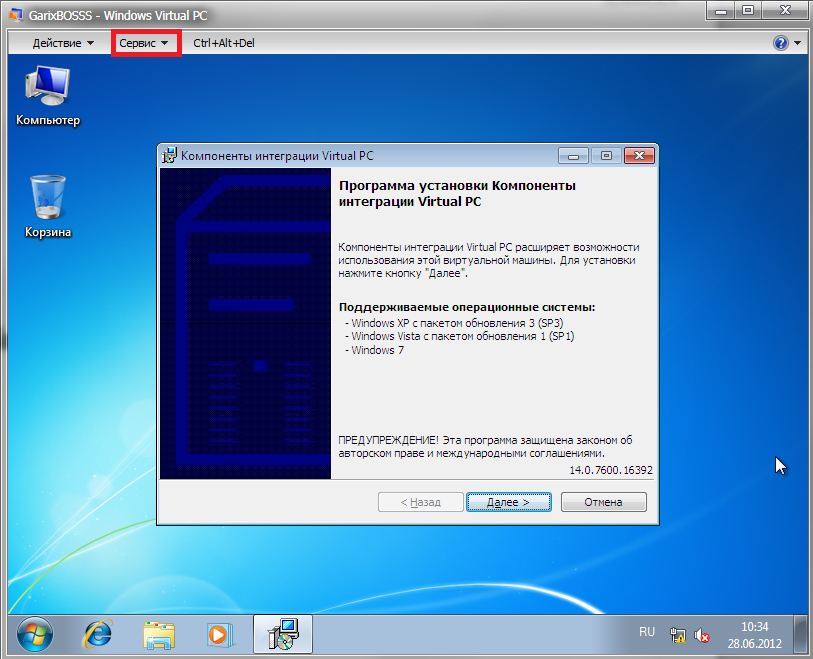Click the installer dialog title icon

pos(170,156)
